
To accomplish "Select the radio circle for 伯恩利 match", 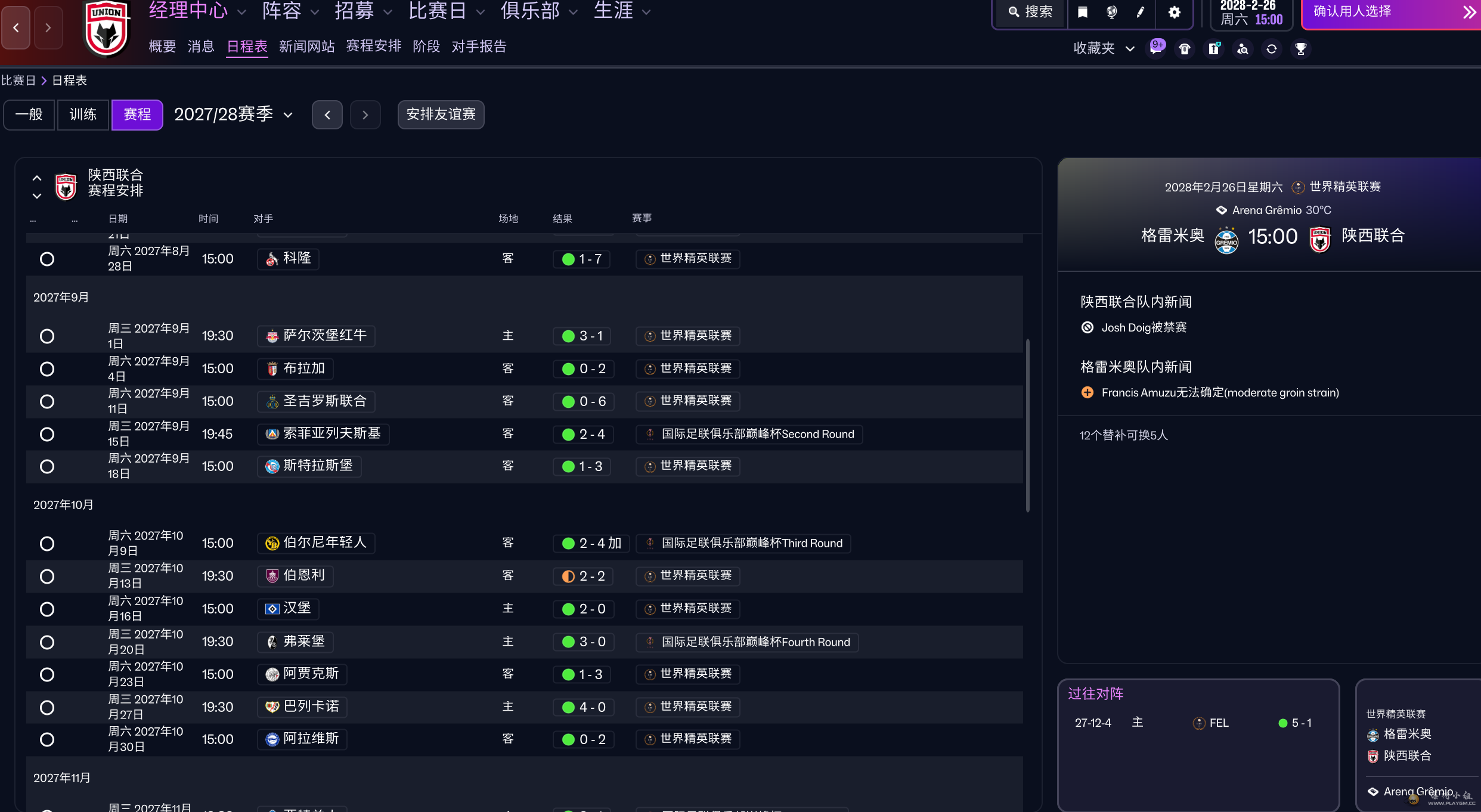I will (47, 577).
